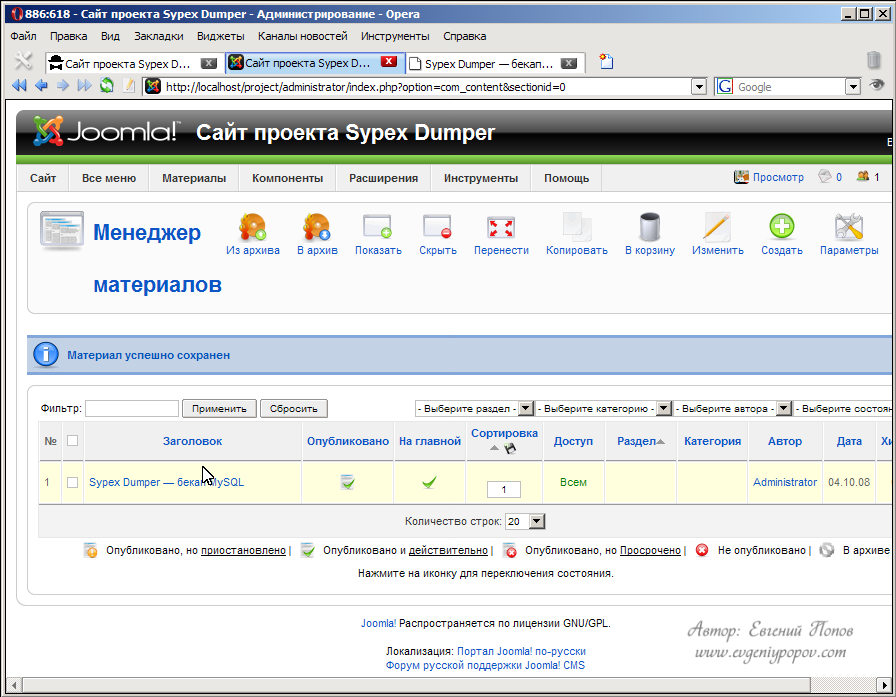The width and height of the screenshot is (896, 697).
Task: Switch to the 'Sypex Dumper — бекап...' tab
Action: tap(496, 63)
